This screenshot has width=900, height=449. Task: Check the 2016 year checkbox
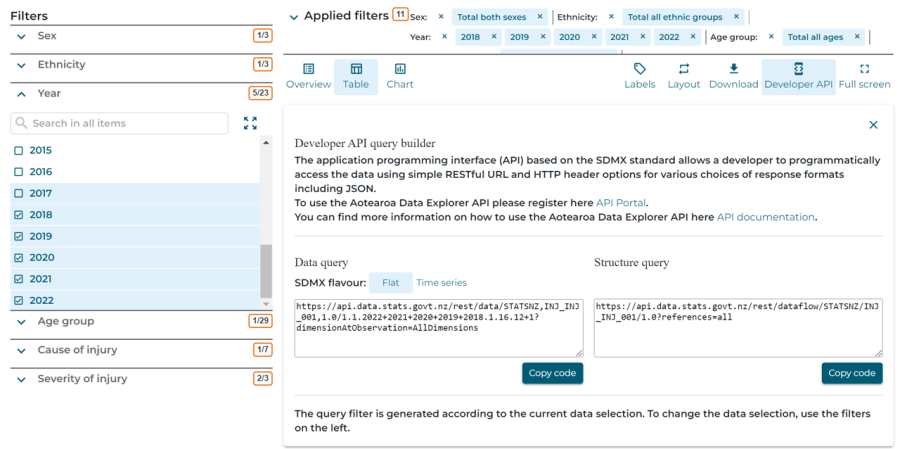(x=19, y=172)
